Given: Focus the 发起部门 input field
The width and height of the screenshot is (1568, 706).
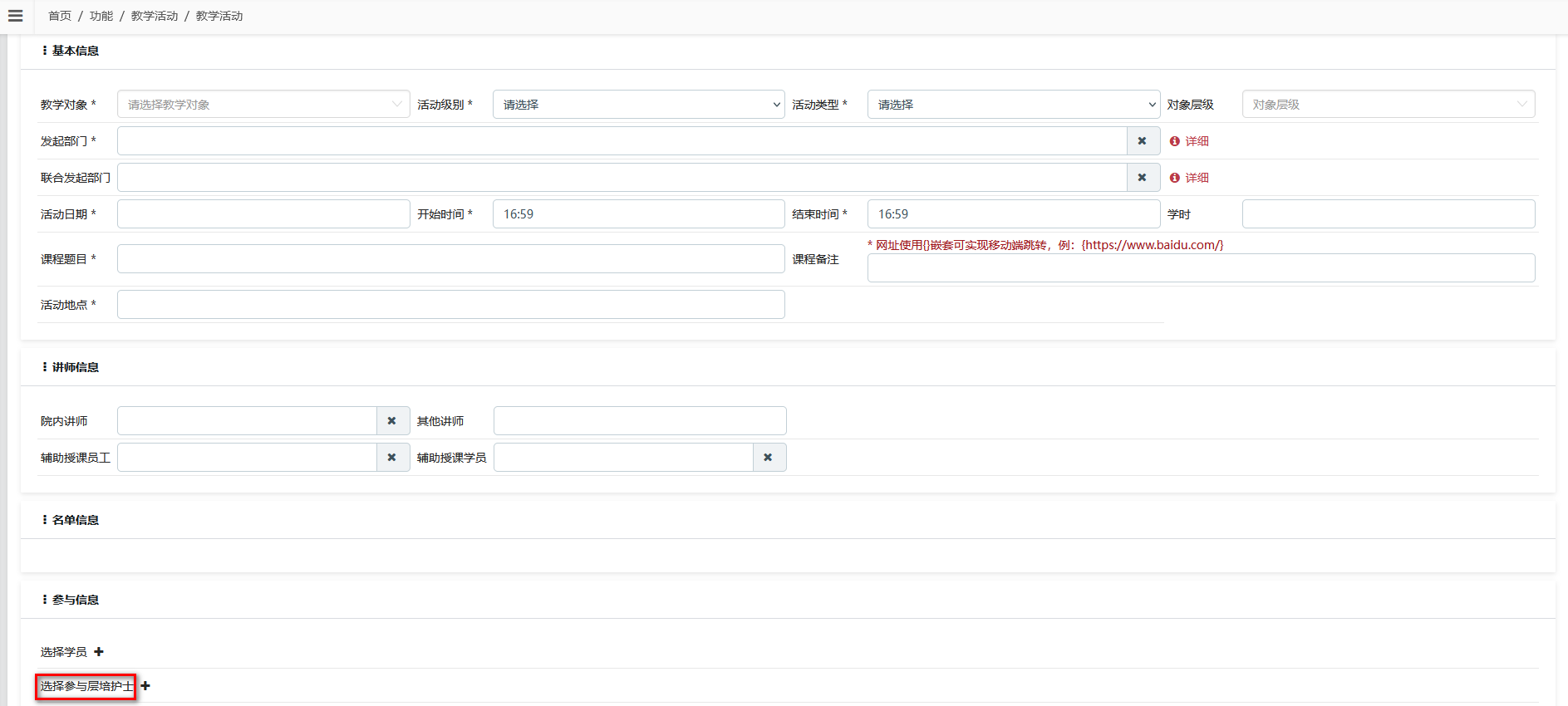Looking at the screenshot, I should point(622,141).
